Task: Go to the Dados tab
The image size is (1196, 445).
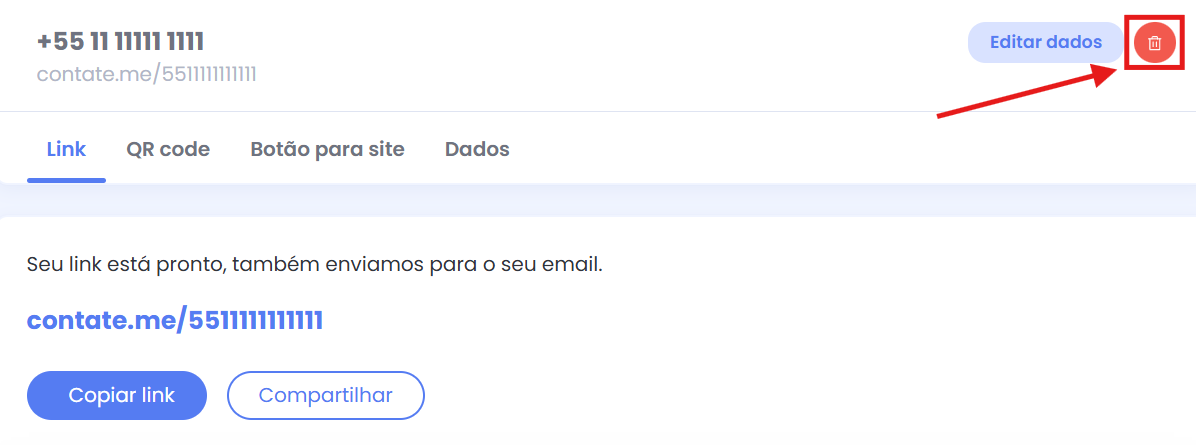Action: (477, 149)
